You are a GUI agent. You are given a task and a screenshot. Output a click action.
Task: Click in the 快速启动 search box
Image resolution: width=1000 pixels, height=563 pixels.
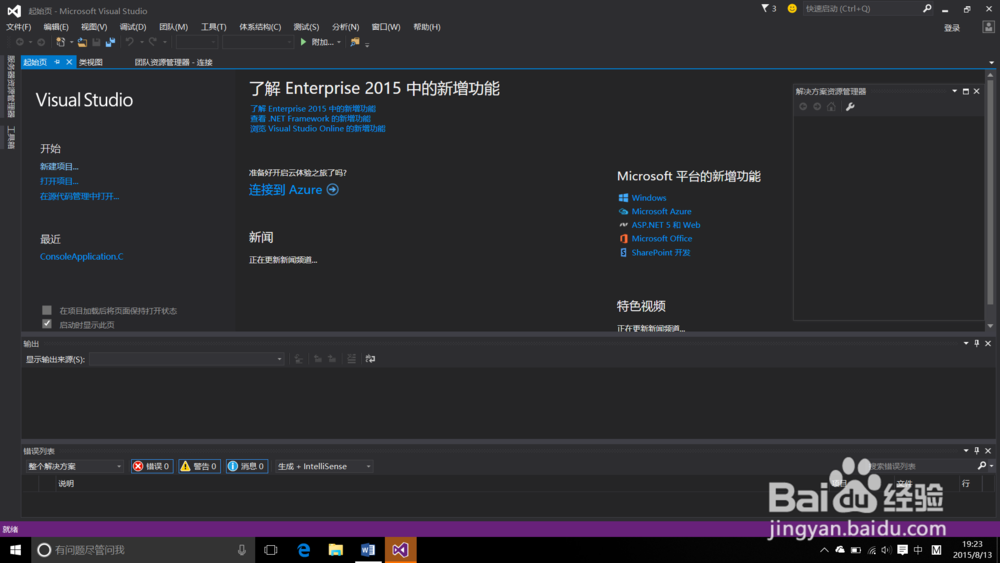coord(860,8)
